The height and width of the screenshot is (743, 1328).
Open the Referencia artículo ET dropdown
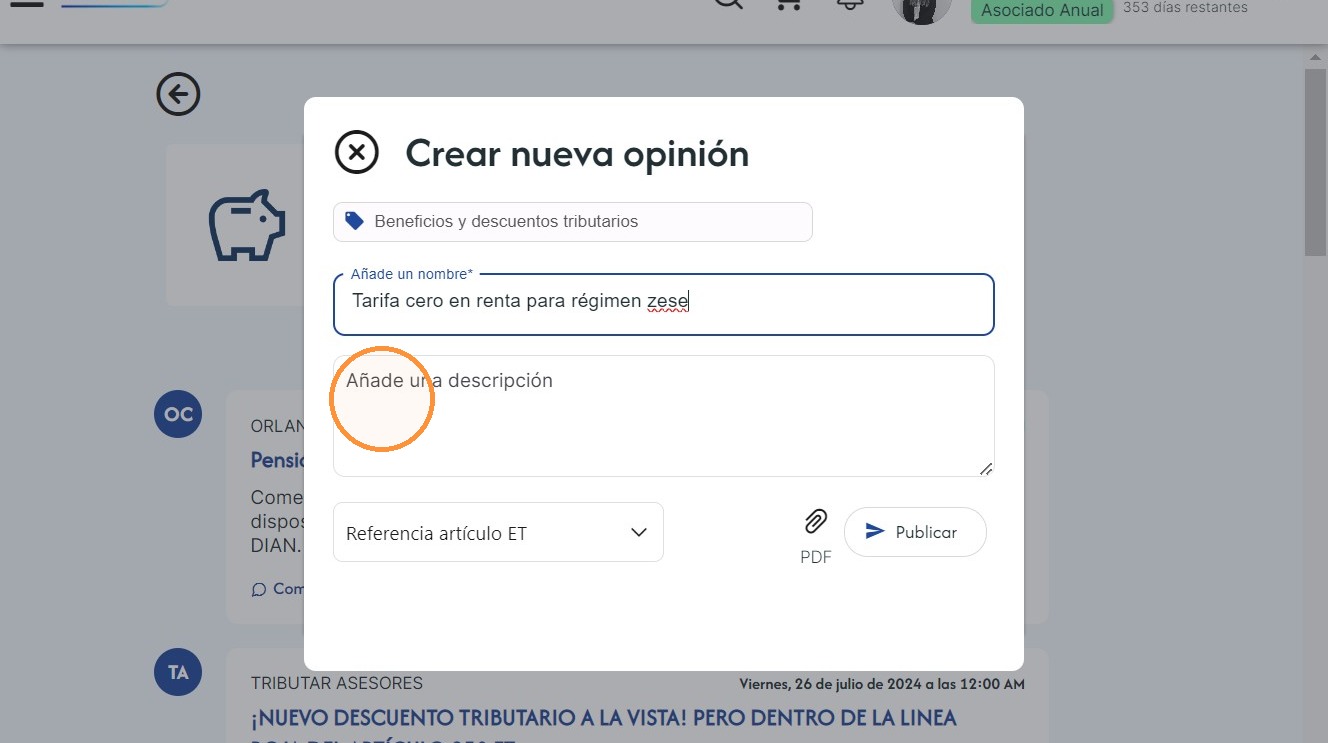[498, 532]
